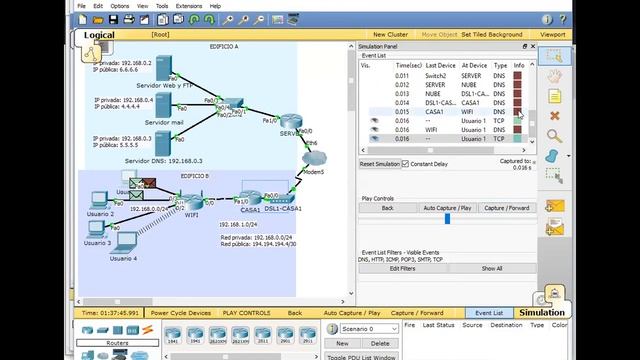Click the Copy toolbar icon

pos(162,19)
